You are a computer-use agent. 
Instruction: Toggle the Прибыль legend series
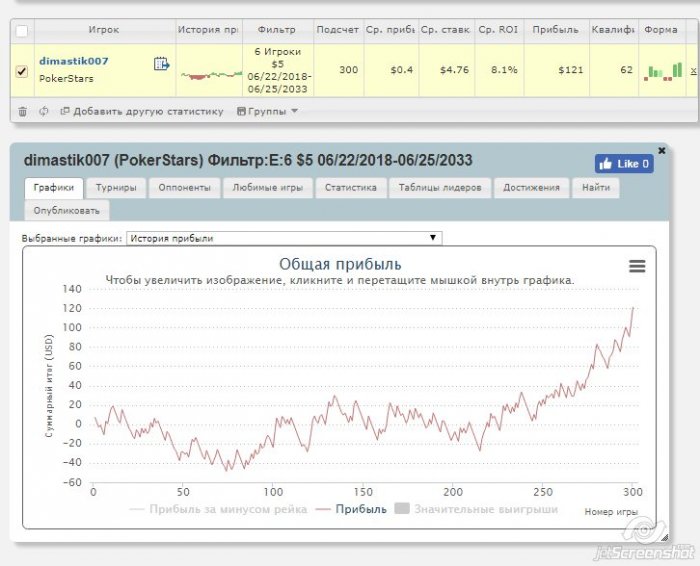[351, 509]
